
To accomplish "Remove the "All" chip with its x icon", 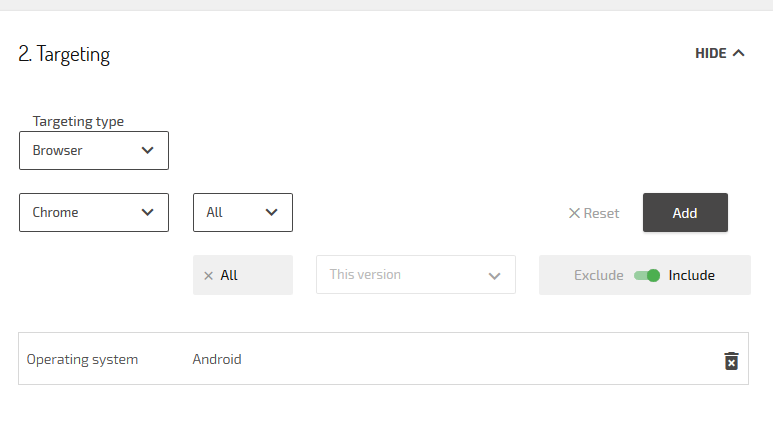I will point(208,275).
